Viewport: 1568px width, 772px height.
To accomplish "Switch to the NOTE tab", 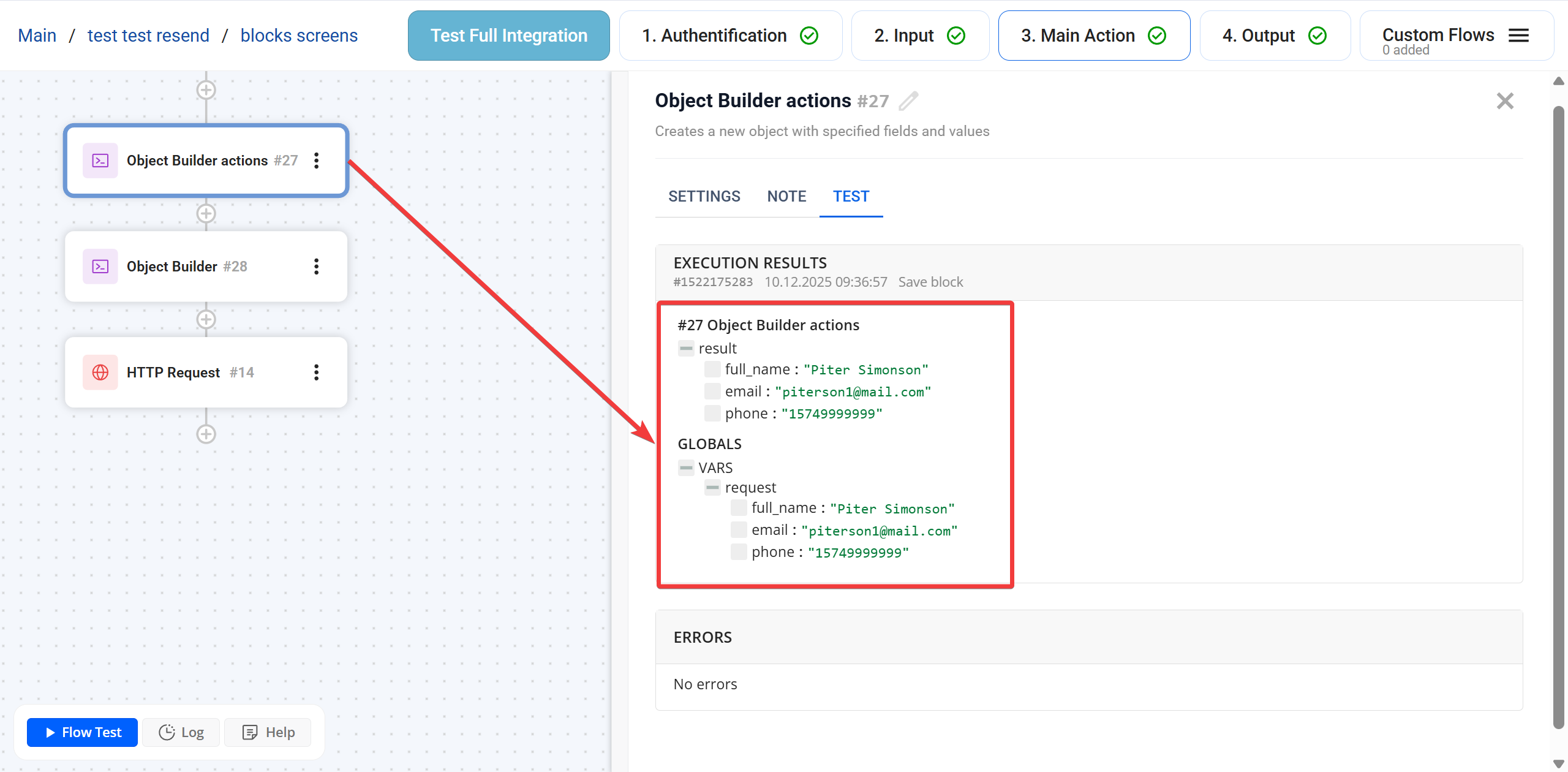I will [x=786, y=197].
